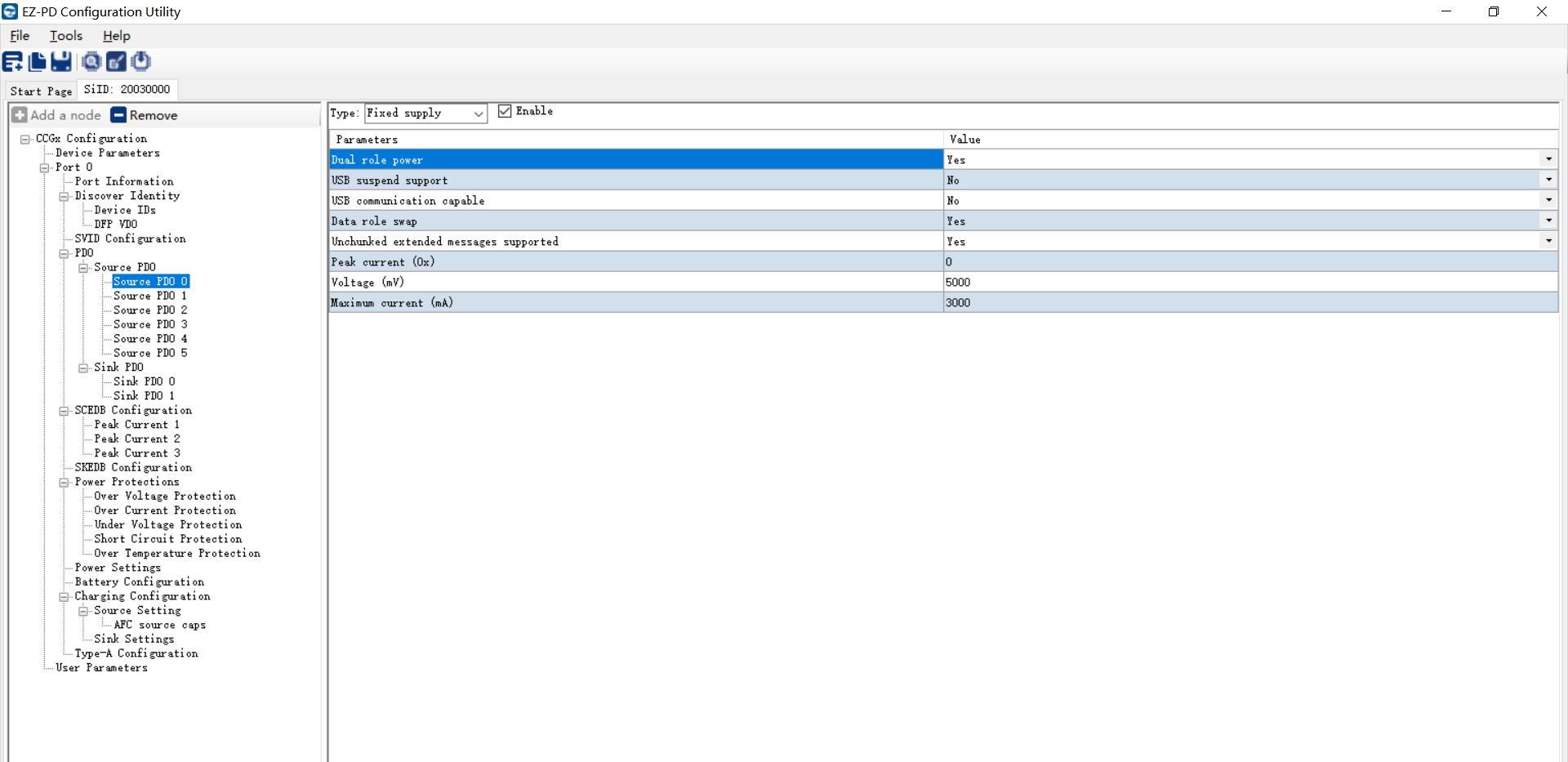Open the Help menu

click(117, 36)
